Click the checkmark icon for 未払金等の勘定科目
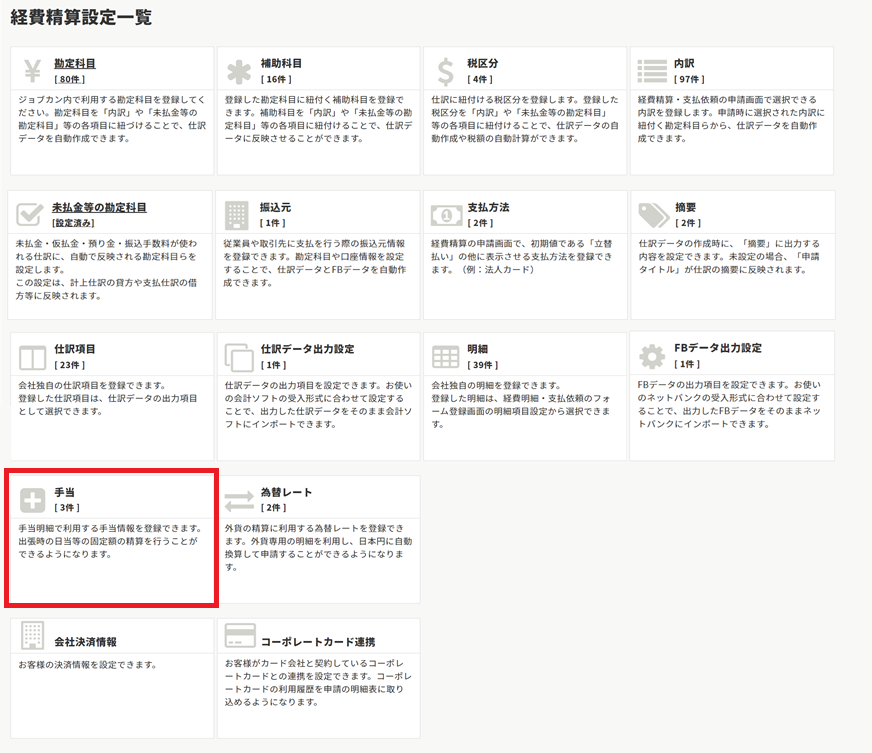This screenshot has height=753, width=872. pos(31,214)
